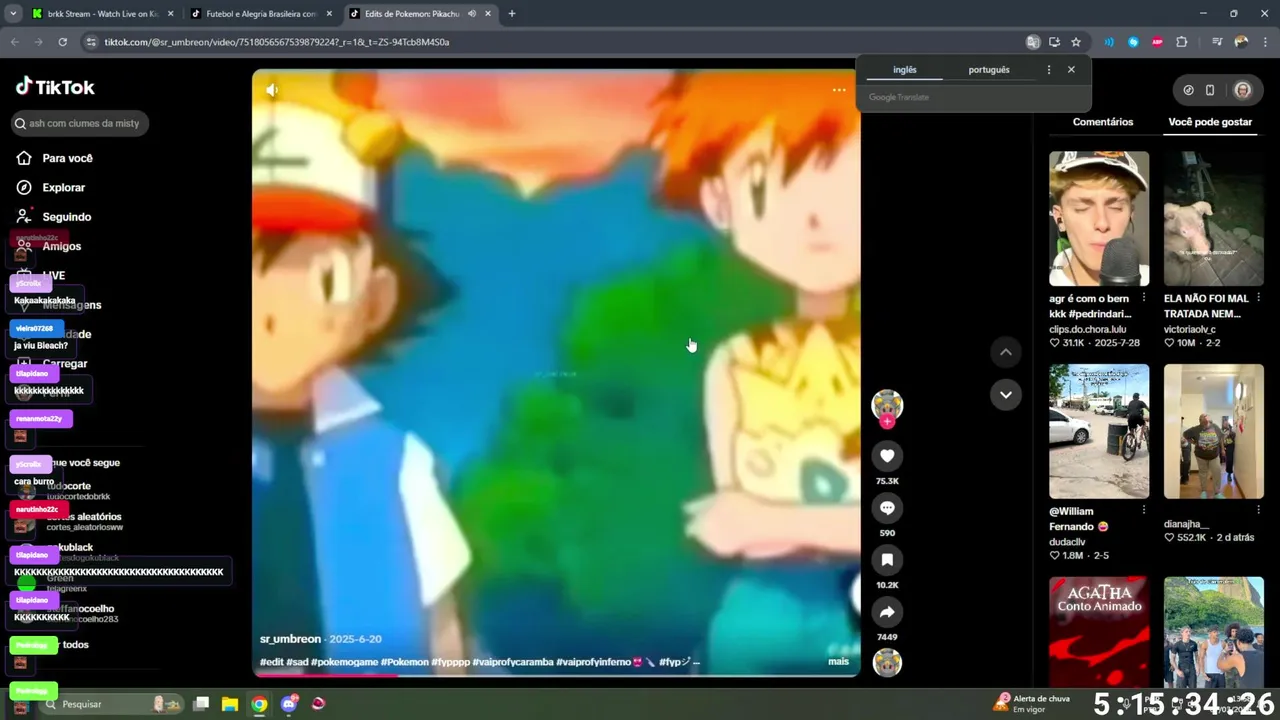Open the Chrome profile avatar
The height and width of the screenshot is (720, 1280).
tap(1241, 42)
